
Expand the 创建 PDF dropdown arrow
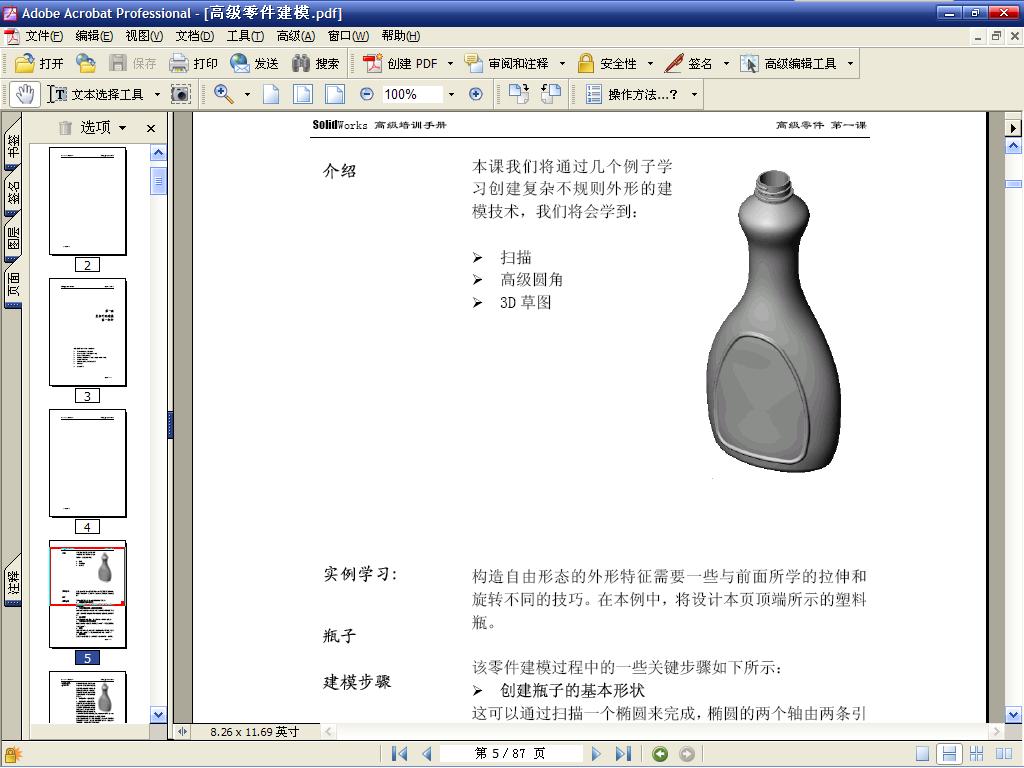450,64
